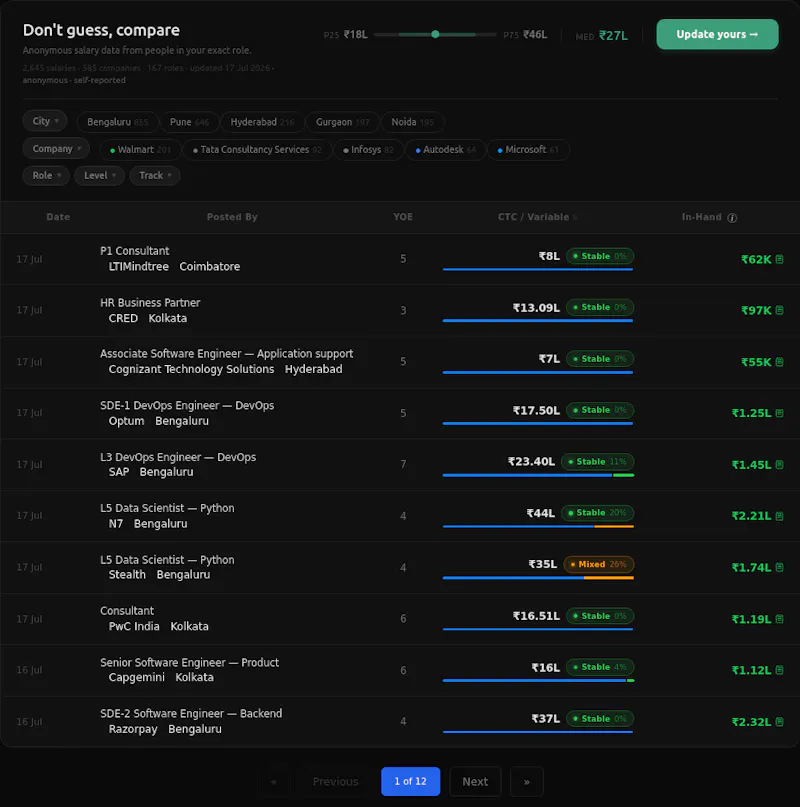
Task: Open the HR Business Partner CRED entry
Action: tap(399, 310)
